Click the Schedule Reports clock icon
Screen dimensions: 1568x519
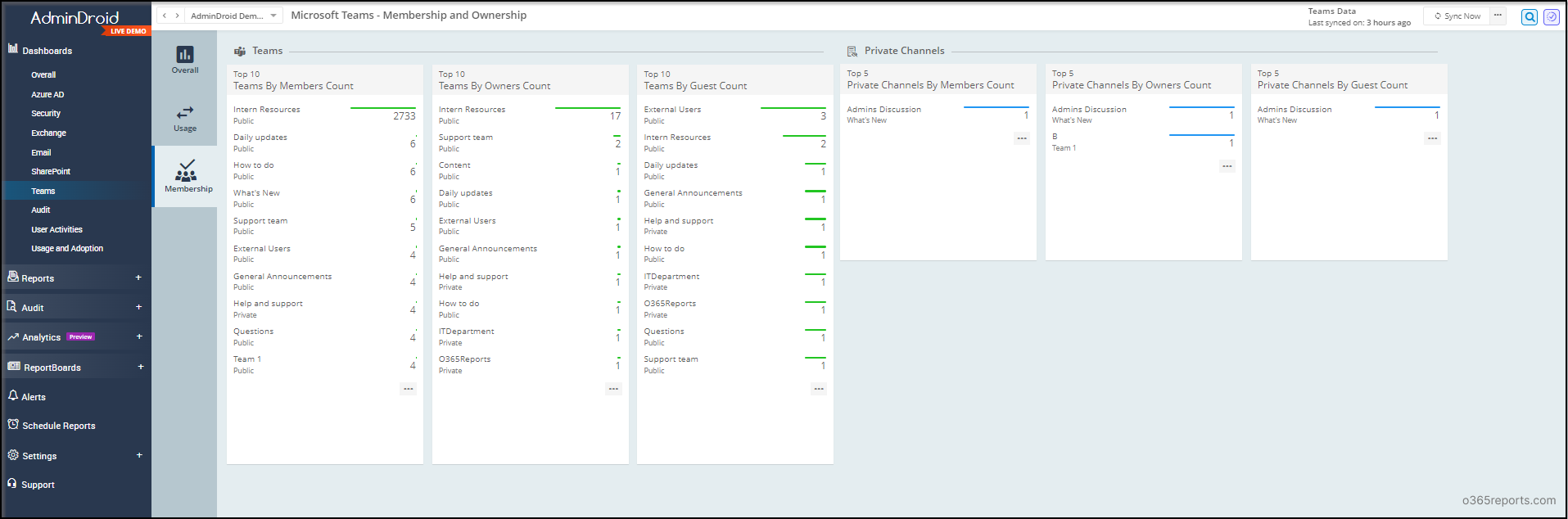(x=13, y=424)
